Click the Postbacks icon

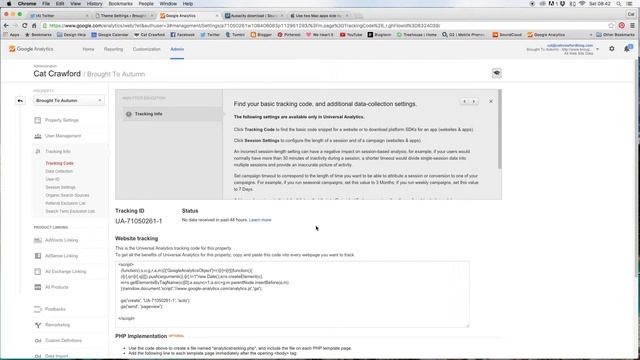38,309
